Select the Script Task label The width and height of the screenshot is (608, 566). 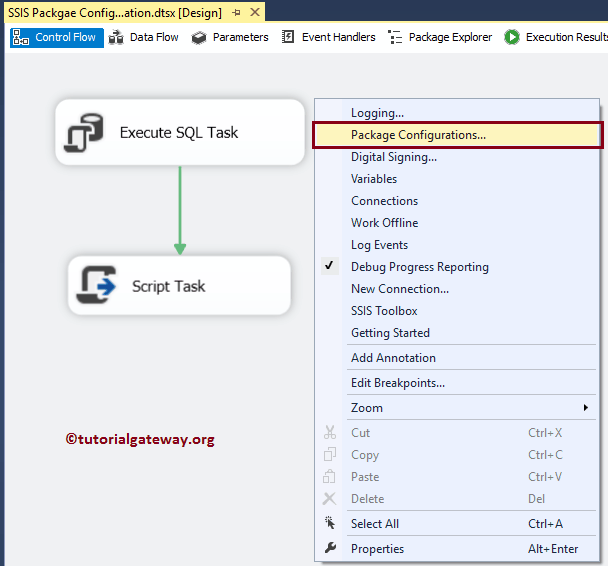pos(169,286)
